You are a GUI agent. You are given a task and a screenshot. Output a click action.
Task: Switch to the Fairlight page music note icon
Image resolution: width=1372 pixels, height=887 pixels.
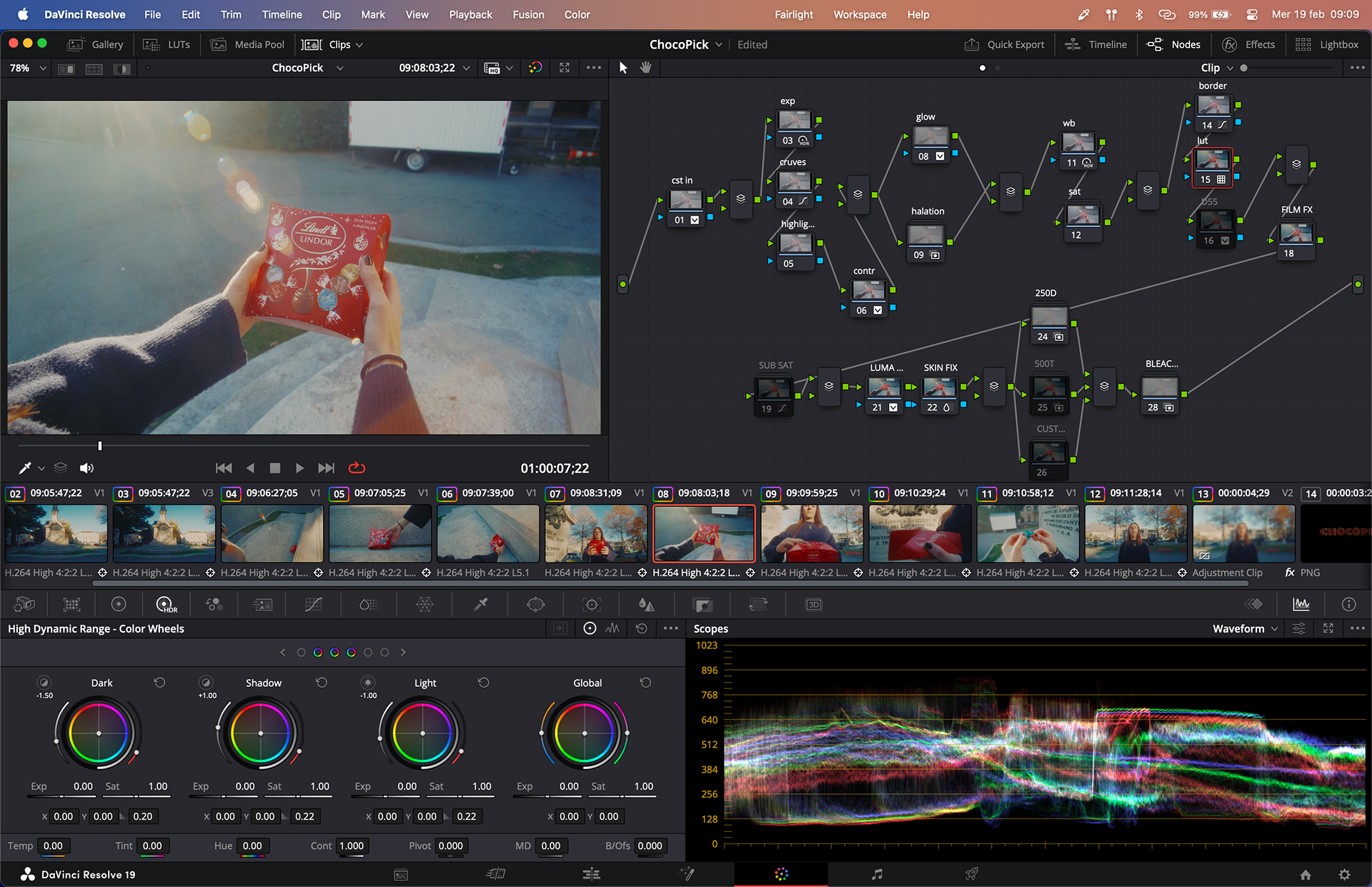pyautogui.click(x=877, y=874)
